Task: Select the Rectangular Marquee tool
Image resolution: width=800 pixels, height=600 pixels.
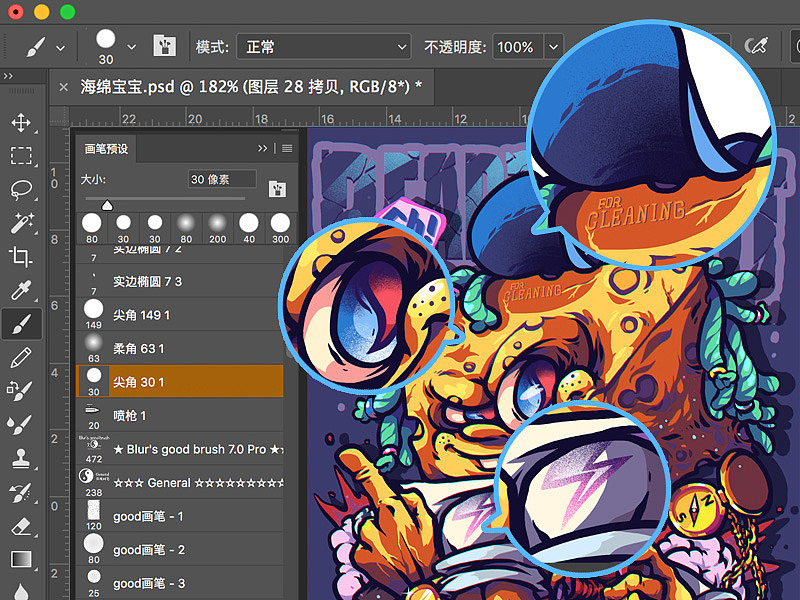Action: coord(19,156)
